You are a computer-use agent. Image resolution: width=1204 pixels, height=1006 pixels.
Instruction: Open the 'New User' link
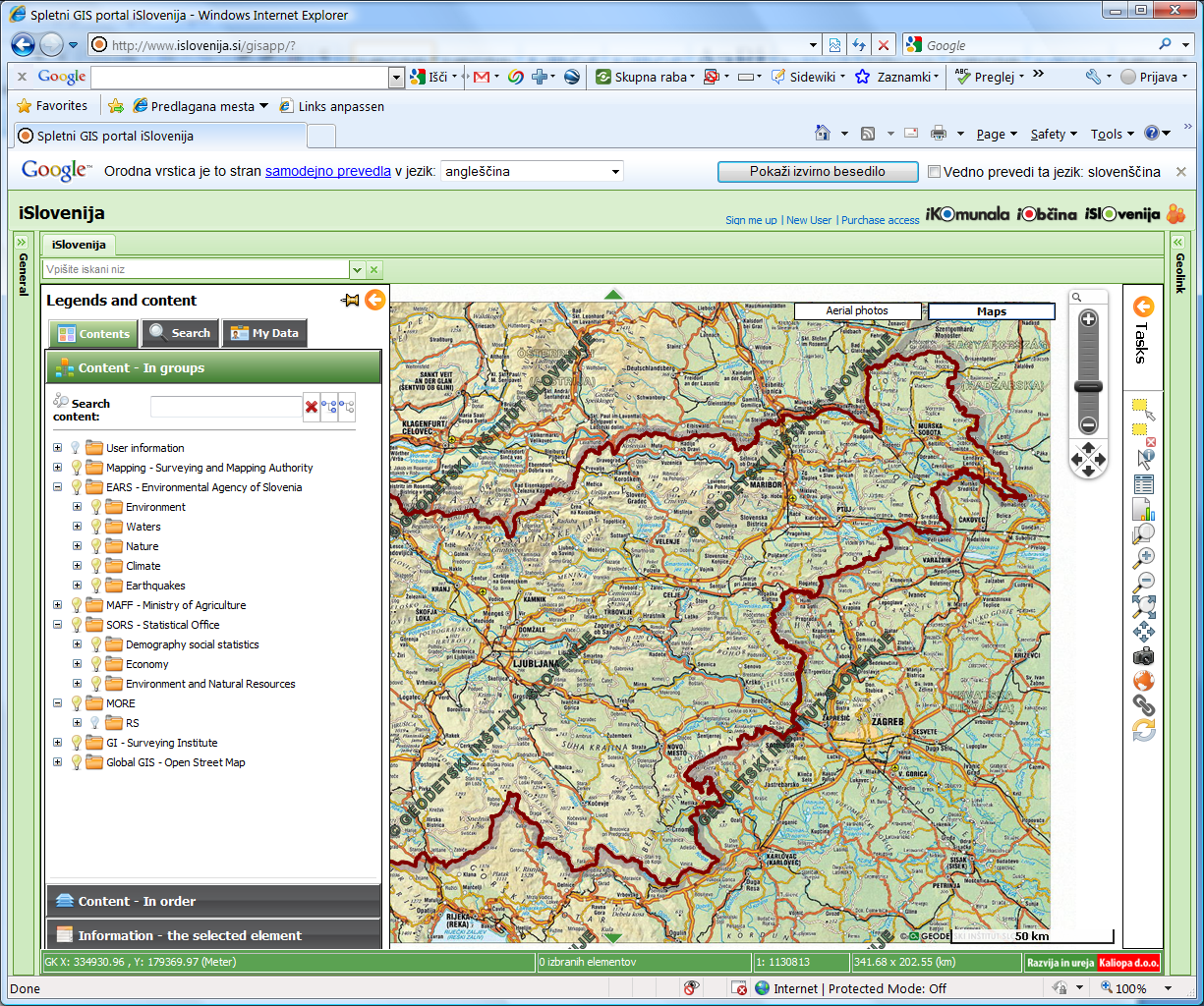tap(809, 220)
